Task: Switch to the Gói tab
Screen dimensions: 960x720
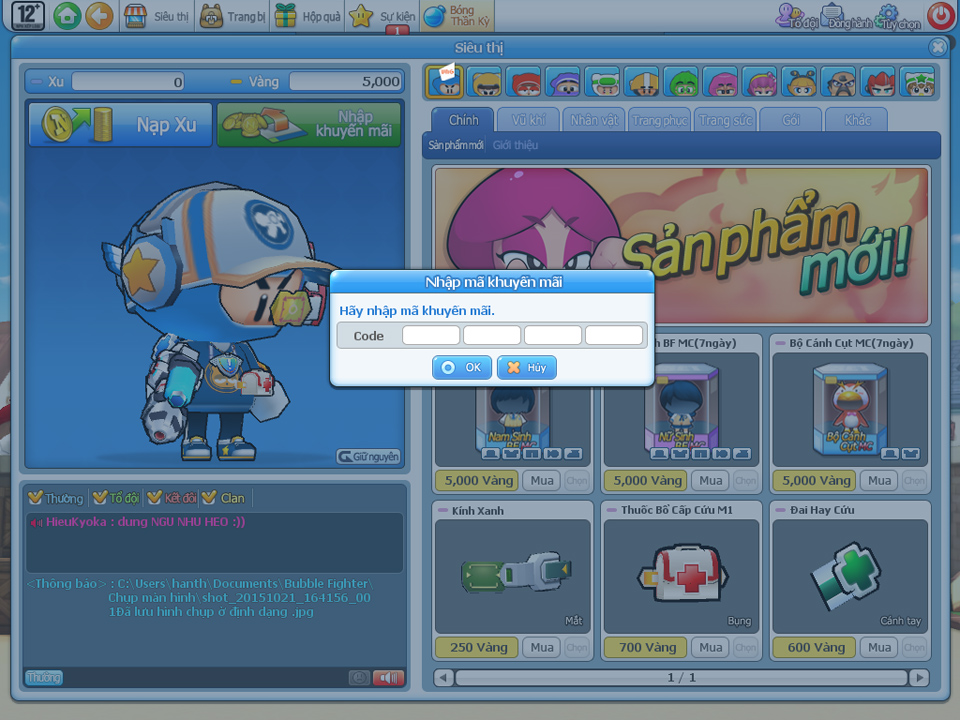Action: pos(791,120)
